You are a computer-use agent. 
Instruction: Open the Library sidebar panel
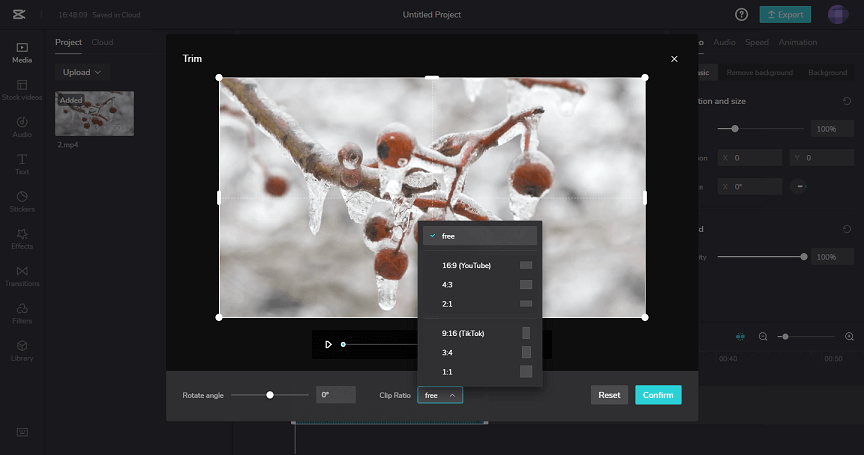pyautogui.click(x=22, y=351)
